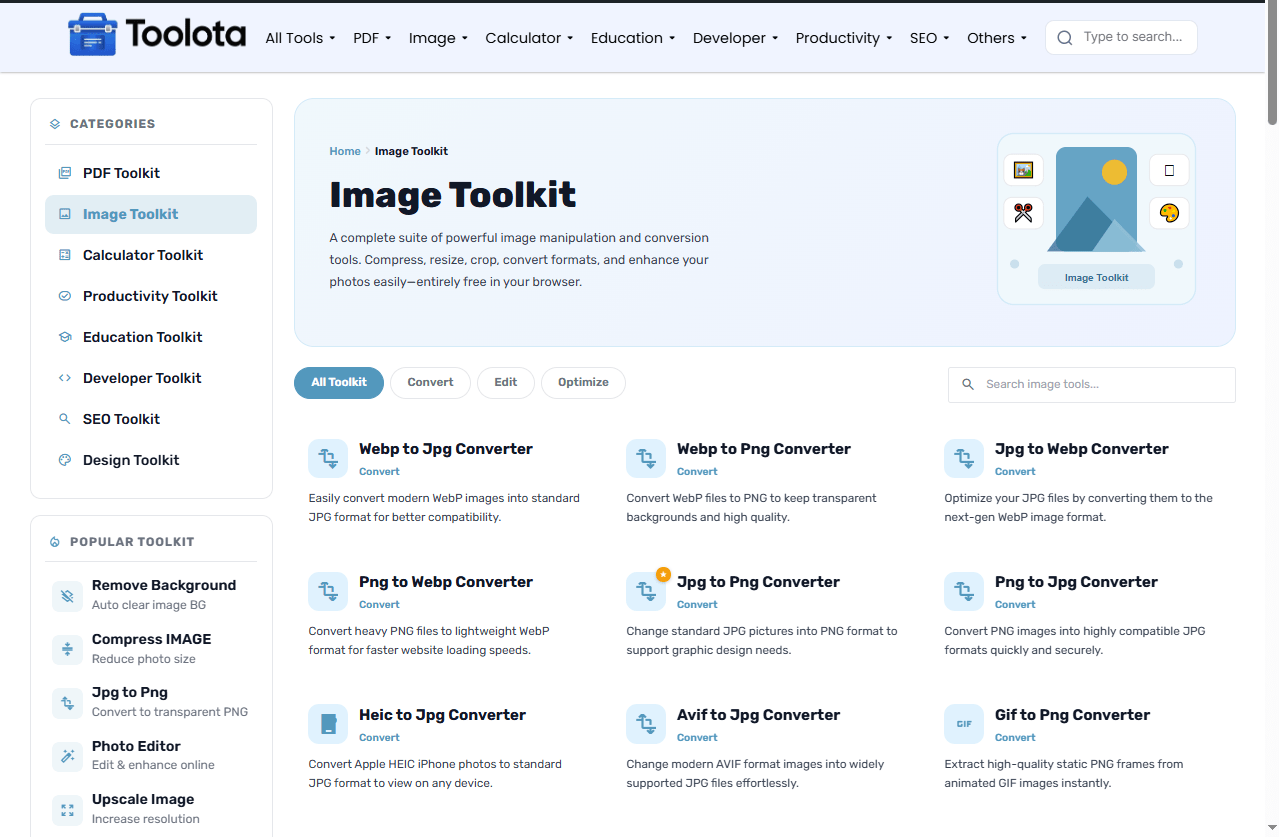Screen dimensions: 1279x837
Task: Click the SEO Toolkit magnifier icon
Action: pyautogui.click(x=65, y=419)
